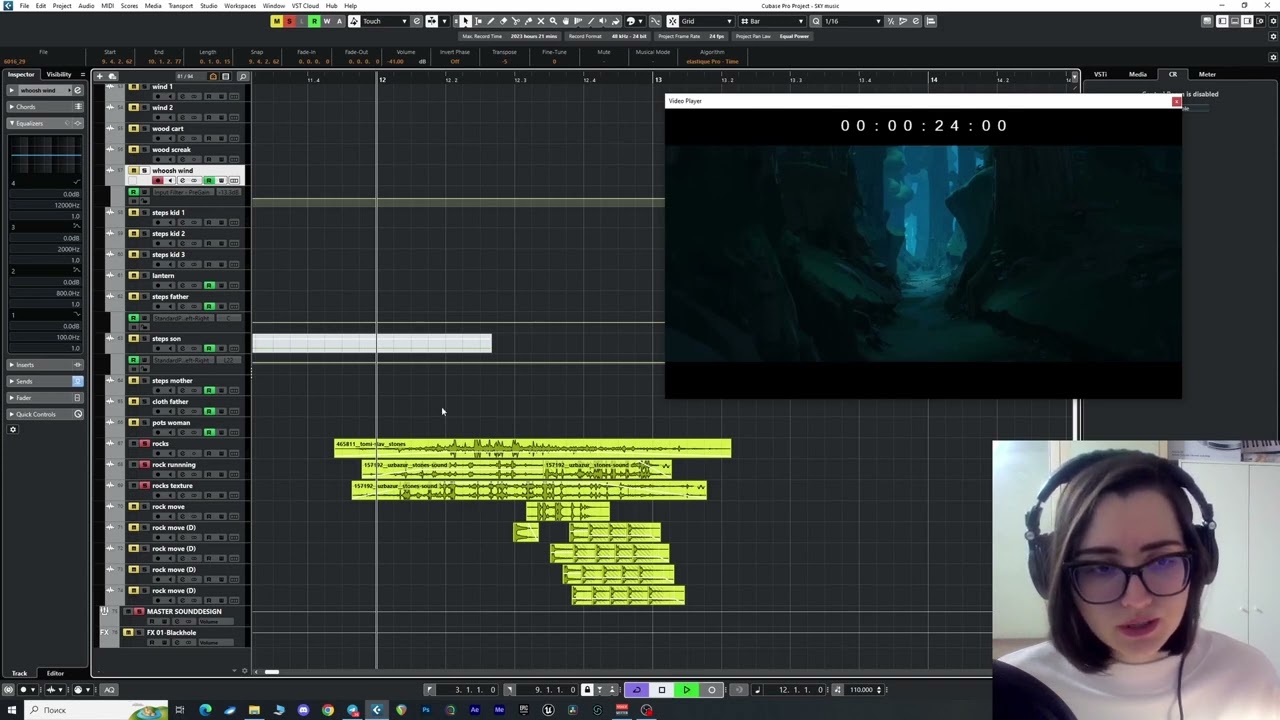The width and height of the screenshot is (1280, 720).
Task: Expand the Quick Controls section
Action: coord(44,414)
